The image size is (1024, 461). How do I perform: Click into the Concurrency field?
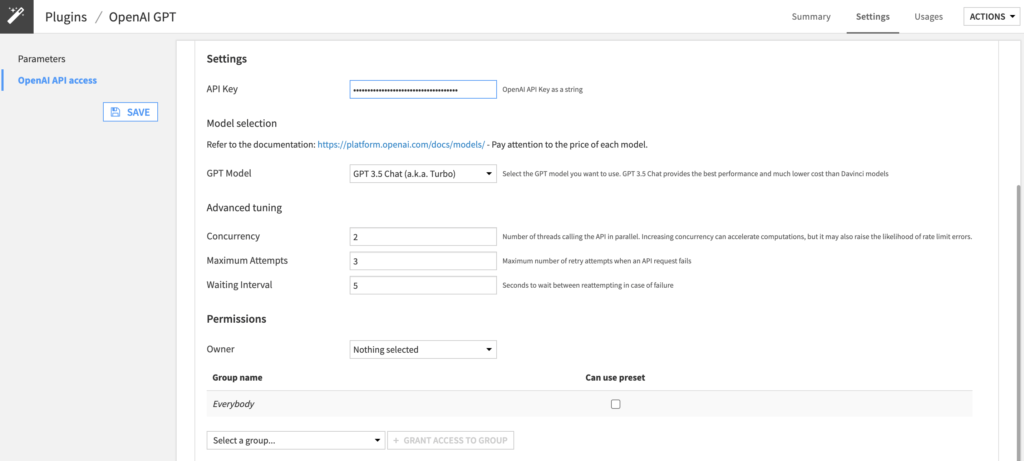[x=423, y=237]
